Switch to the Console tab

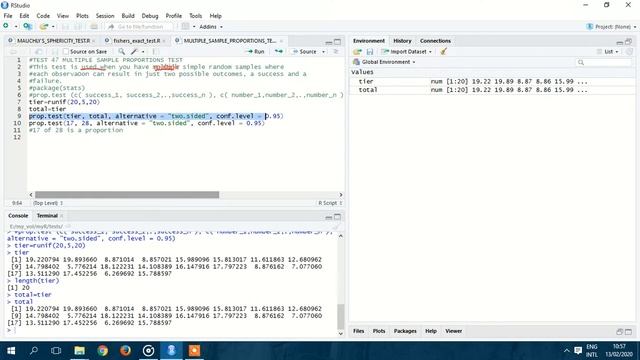pos(18,216)
